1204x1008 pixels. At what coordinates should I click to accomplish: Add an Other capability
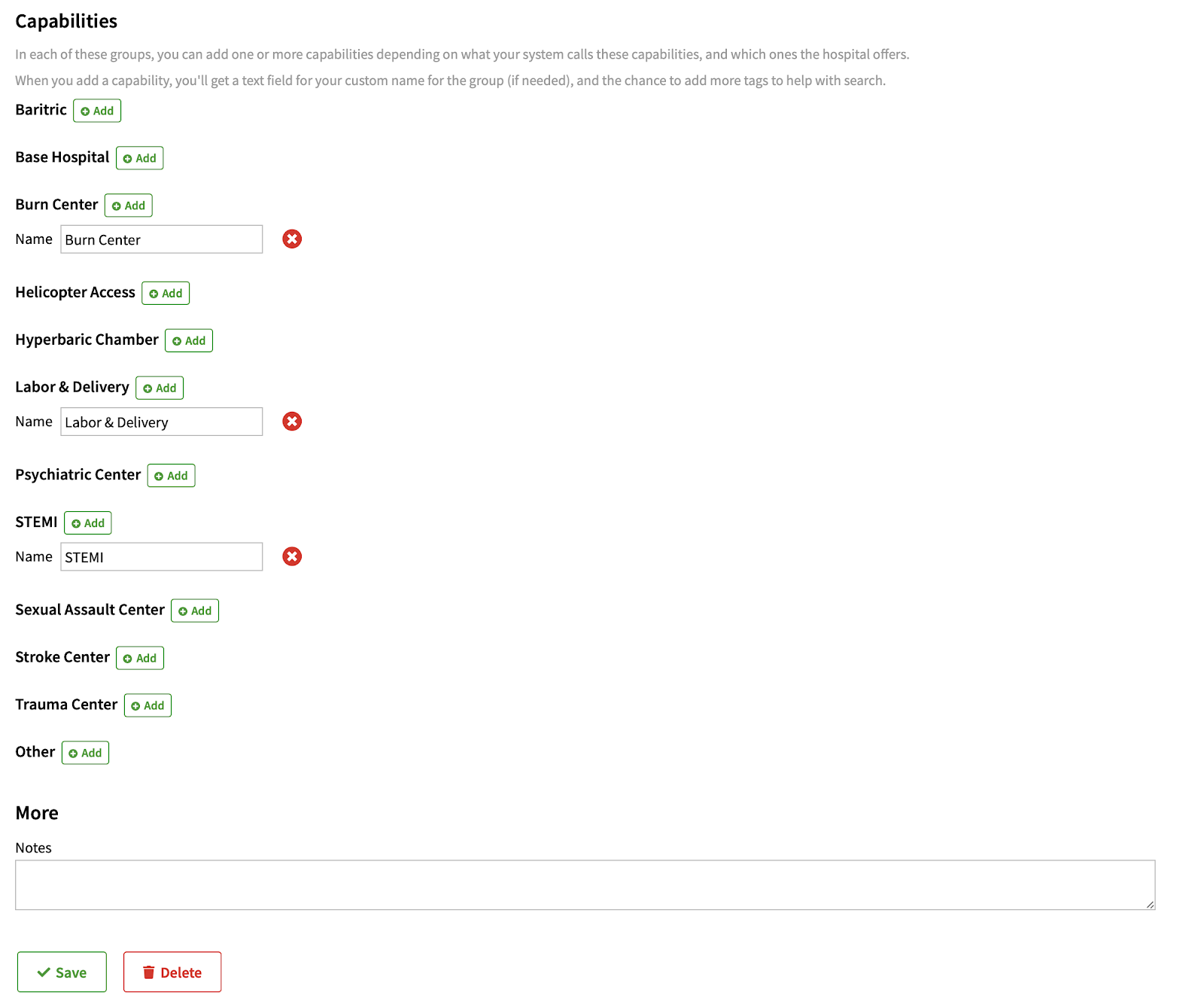point(86,753)
